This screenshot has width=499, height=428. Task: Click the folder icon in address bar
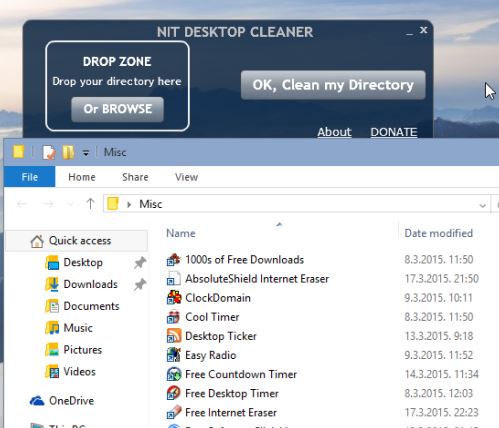point(113,204)
